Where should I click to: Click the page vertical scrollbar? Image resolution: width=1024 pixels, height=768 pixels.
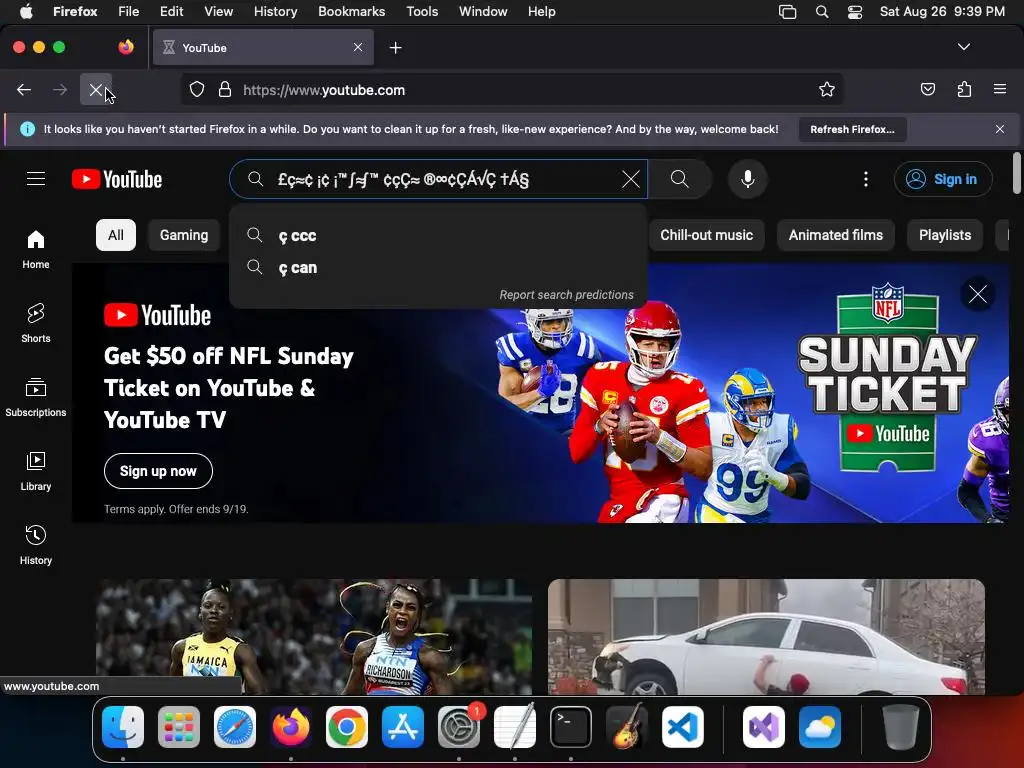1016,173
